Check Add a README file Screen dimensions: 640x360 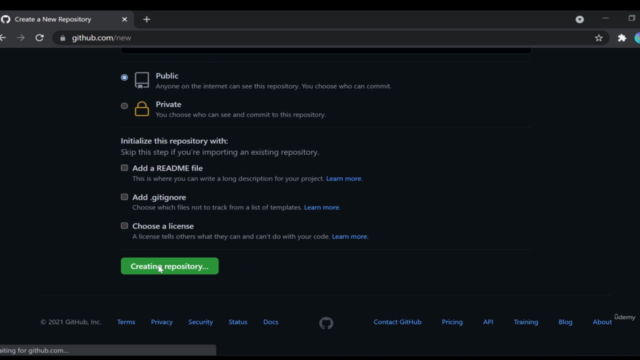click(x=124, y=168)
